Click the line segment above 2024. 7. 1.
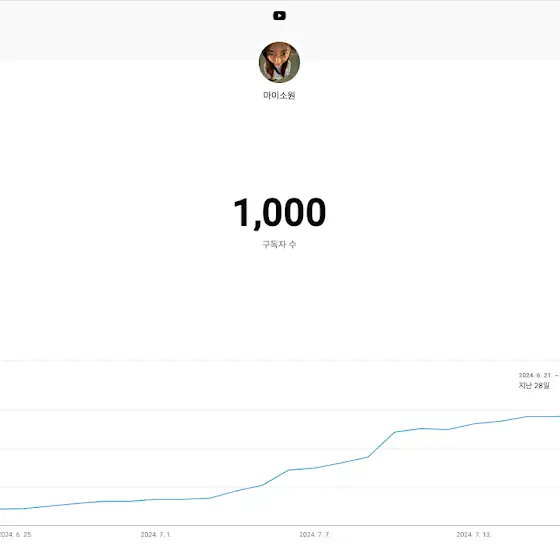 click(x=156, y=500)
